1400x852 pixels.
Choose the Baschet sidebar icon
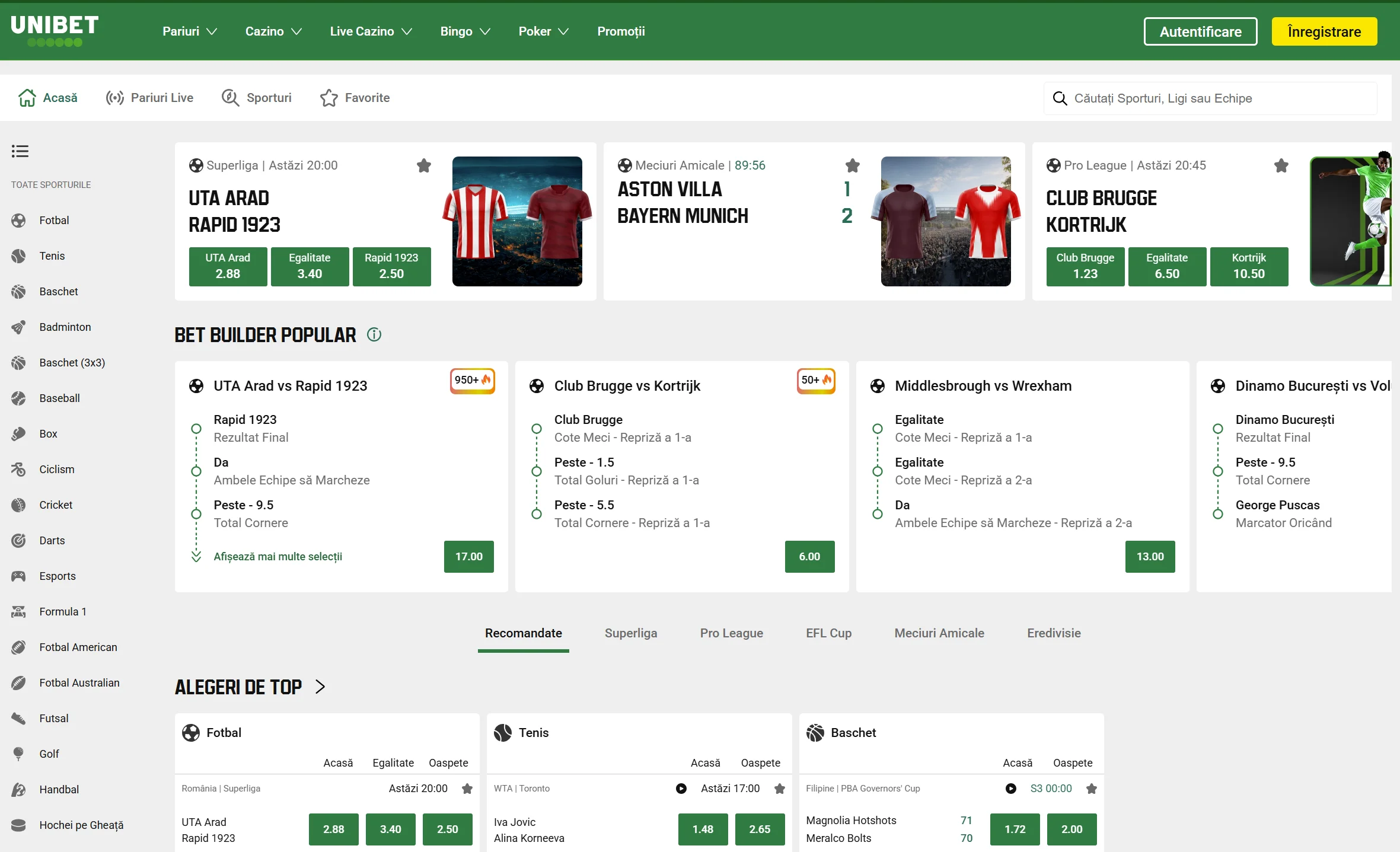(18, 292)
